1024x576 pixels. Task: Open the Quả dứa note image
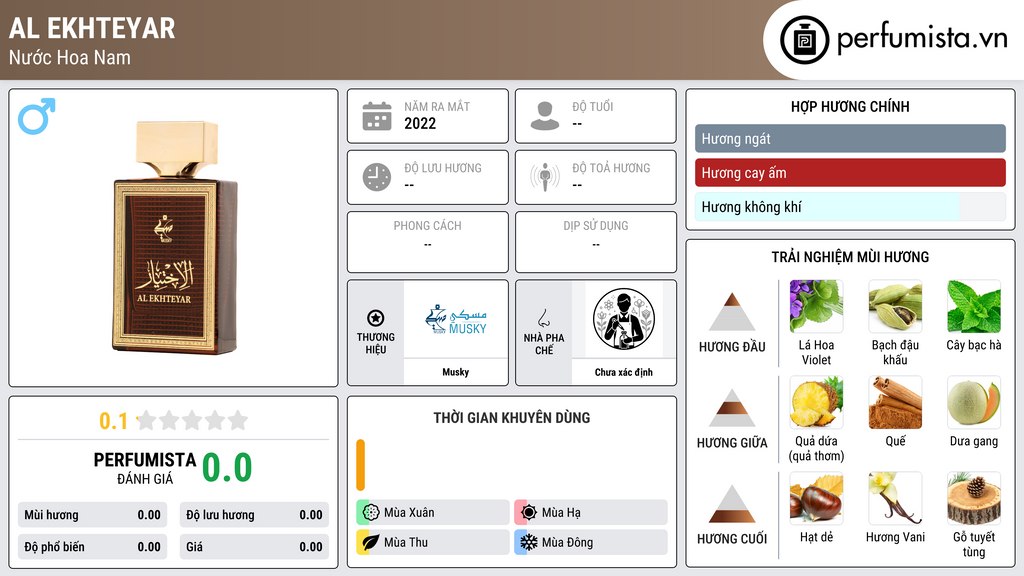[816, 402]
